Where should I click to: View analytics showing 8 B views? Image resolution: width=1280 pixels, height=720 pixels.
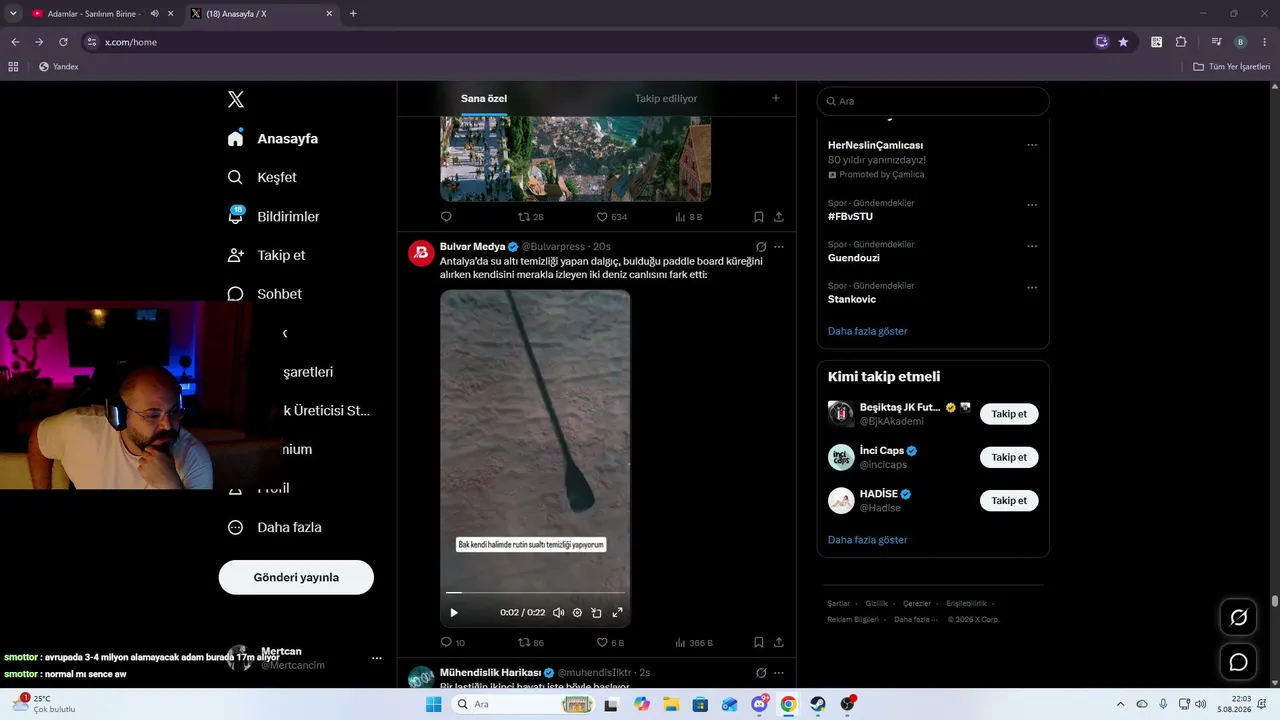tap(689, 217)
